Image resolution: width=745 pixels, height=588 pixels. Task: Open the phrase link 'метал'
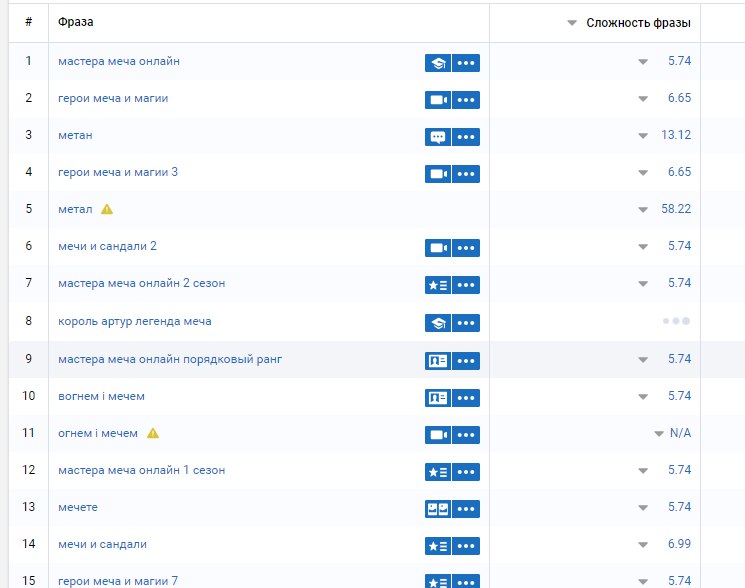75,209
